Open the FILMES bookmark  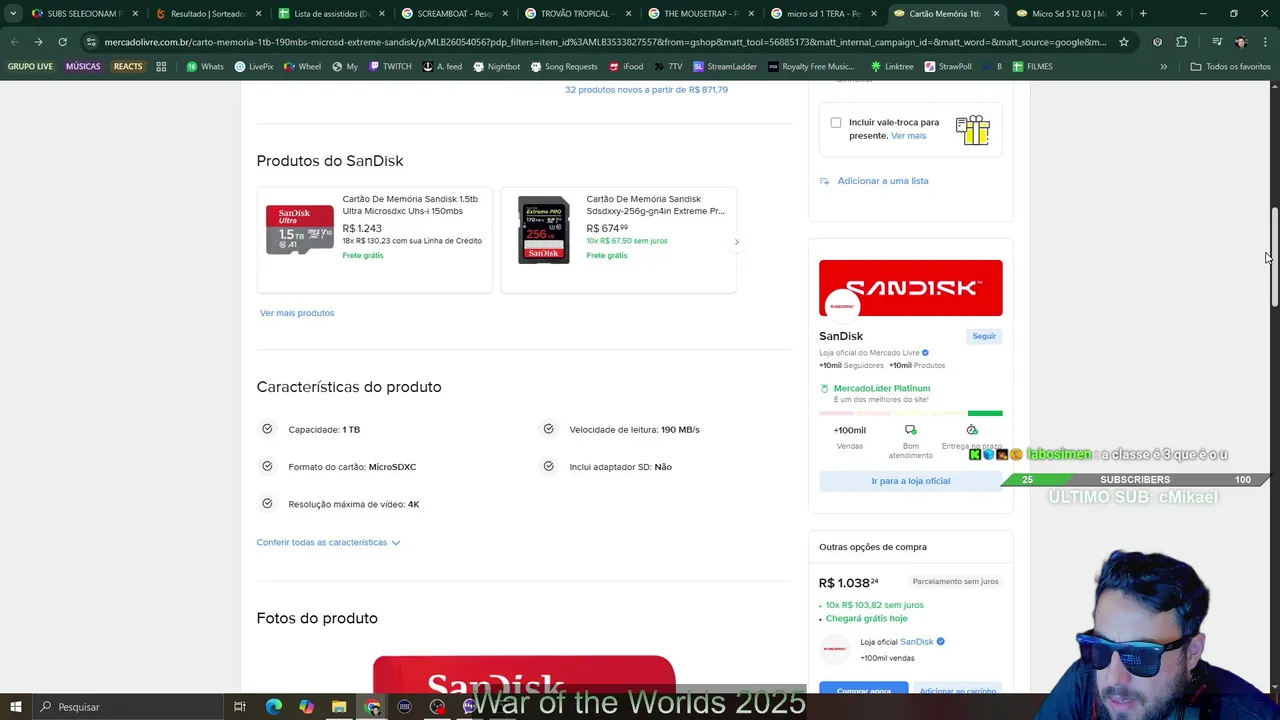point(1032,66)
